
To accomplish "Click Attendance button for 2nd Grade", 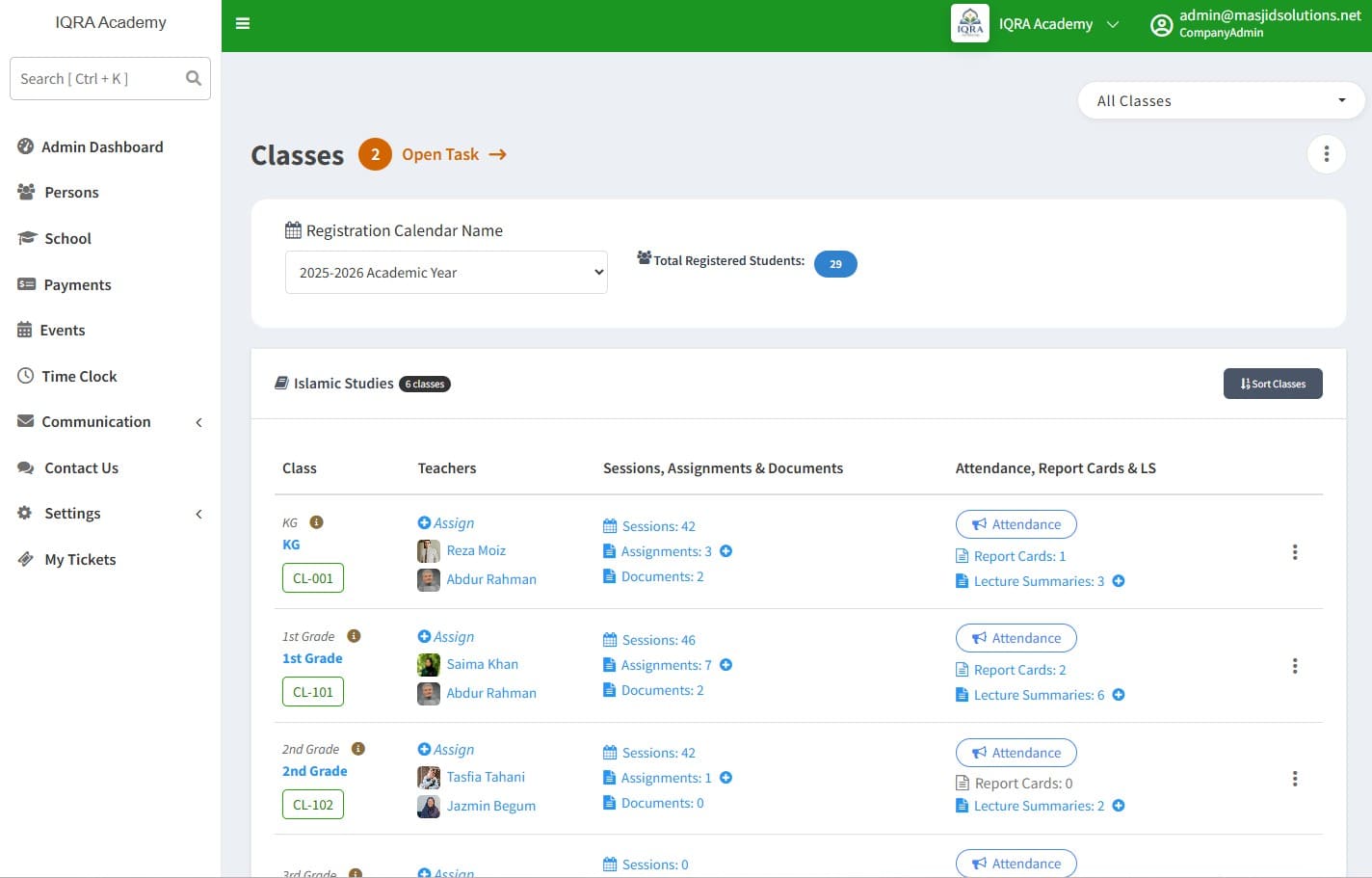I will point(1016,753).
